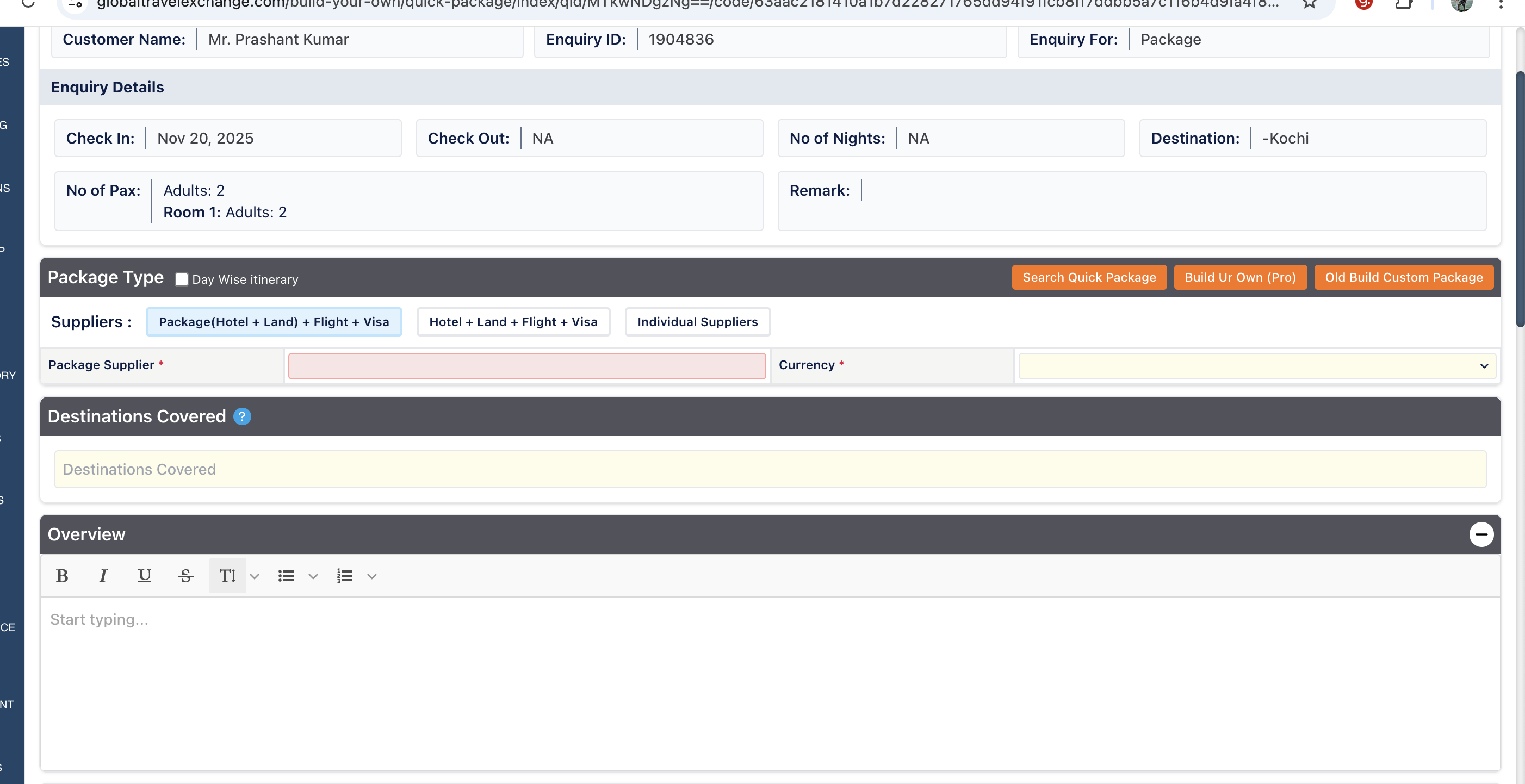This screenshot has height=784, width=1525.
Task: Click the Package Supplier input field
Action: (x=526, y=366)
